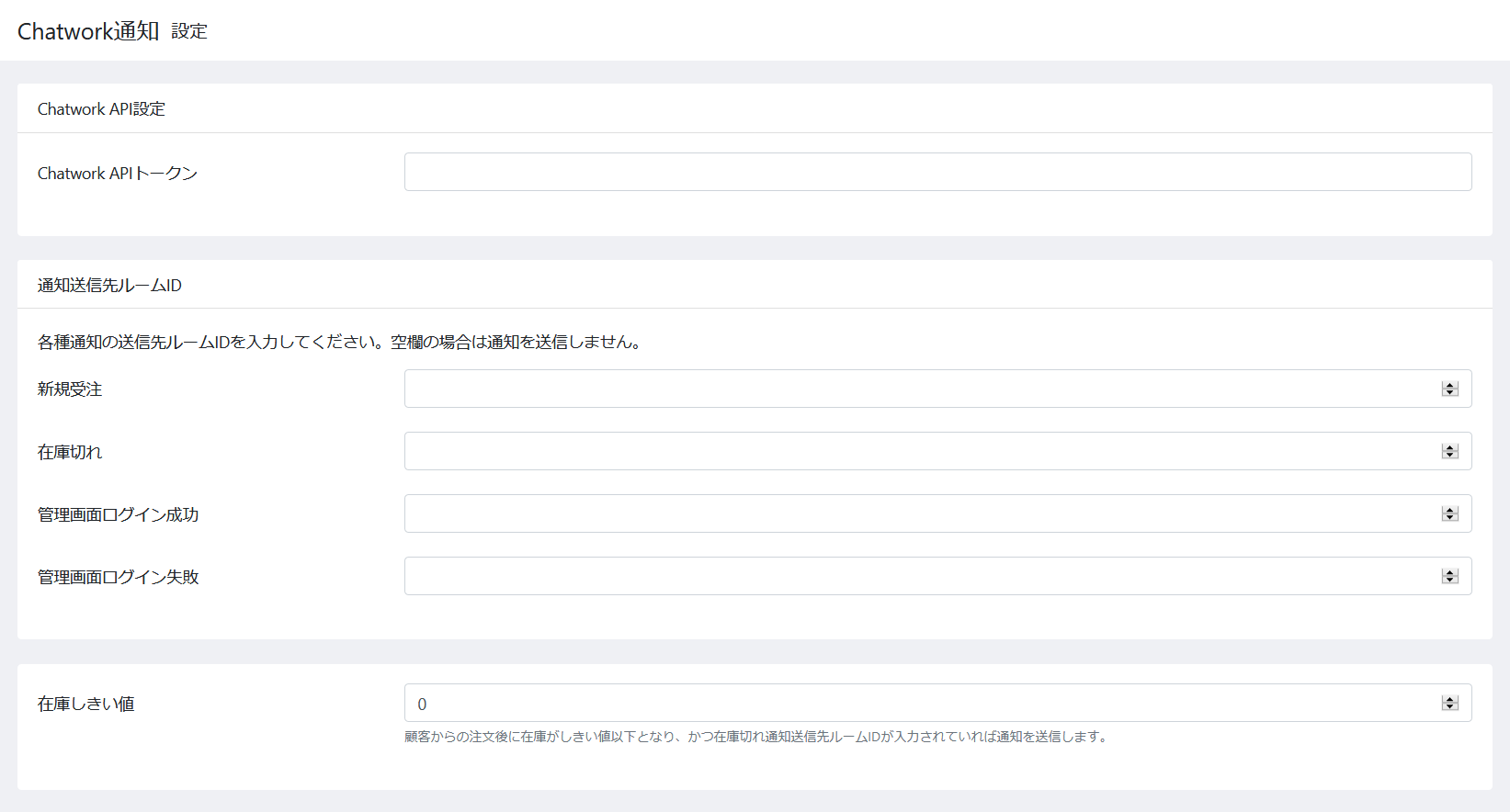Lower the 管理画面ログイン失敗 value by one

coord(1450,581)
